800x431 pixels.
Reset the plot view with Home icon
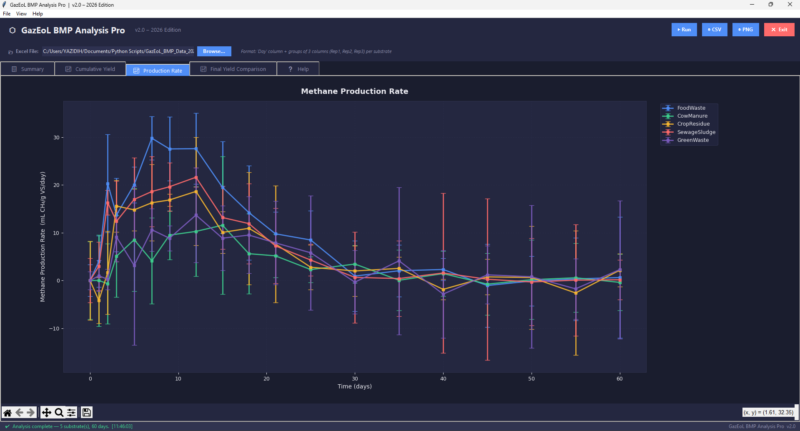(8, 412)
